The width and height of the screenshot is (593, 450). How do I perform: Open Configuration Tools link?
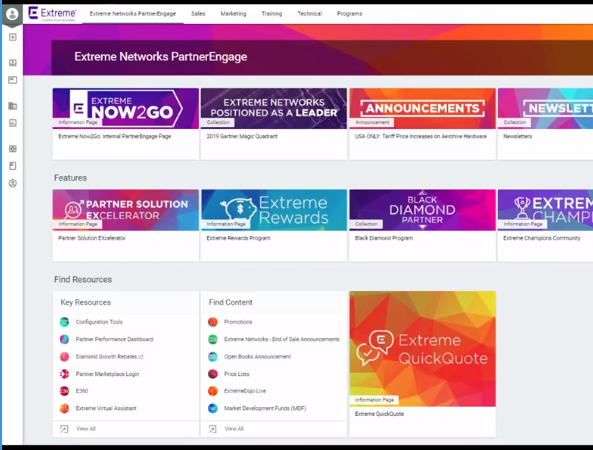coord(99,322)
